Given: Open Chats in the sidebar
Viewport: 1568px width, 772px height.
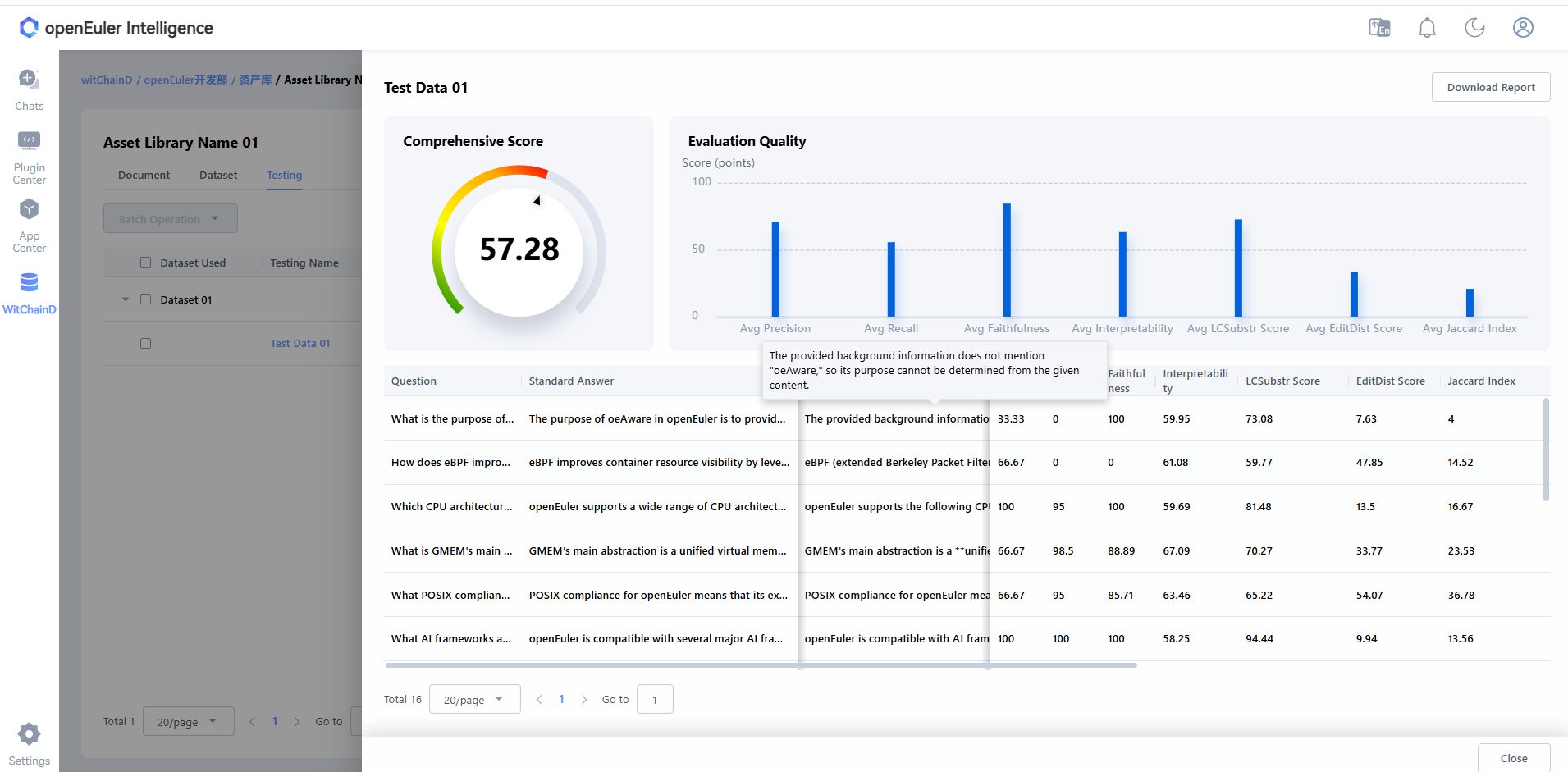Looking at the screenshot, I should 29,90.
